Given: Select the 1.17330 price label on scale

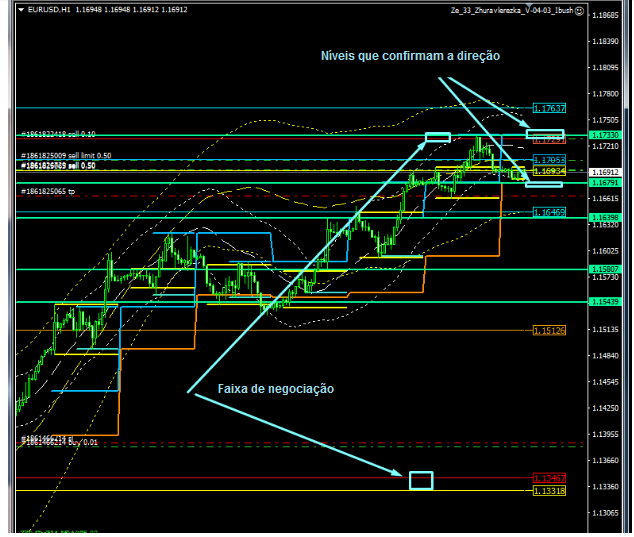Looking at the screenshot, I should (x=604, y=134).
